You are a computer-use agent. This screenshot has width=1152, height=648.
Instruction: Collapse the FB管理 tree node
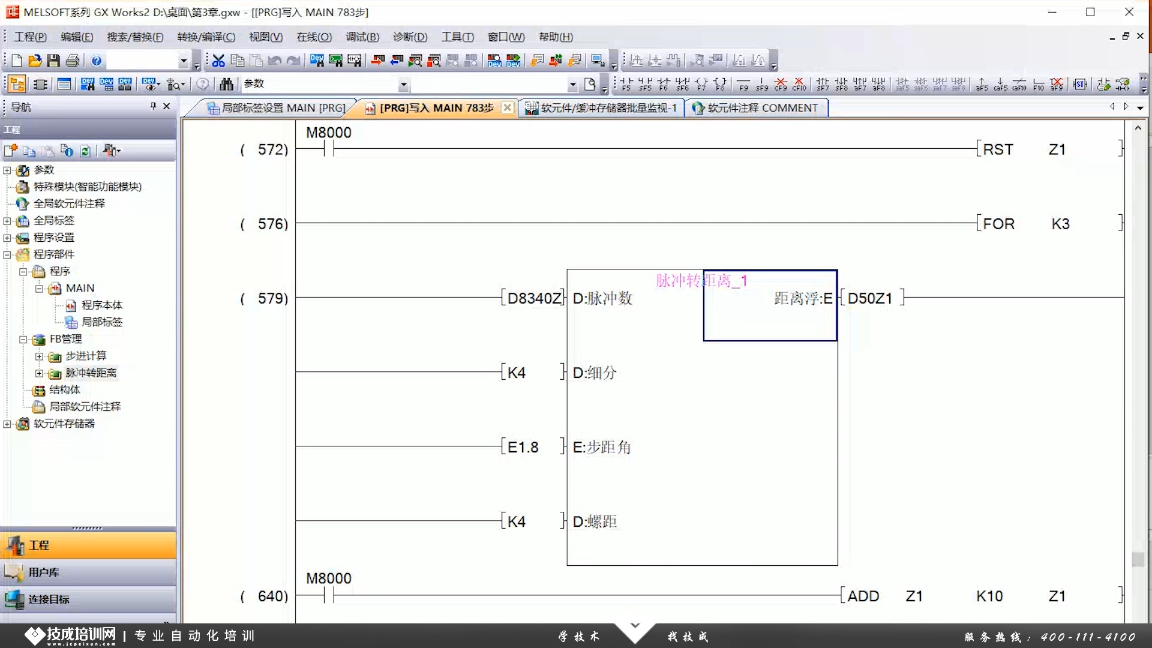(x=23, y=339)
